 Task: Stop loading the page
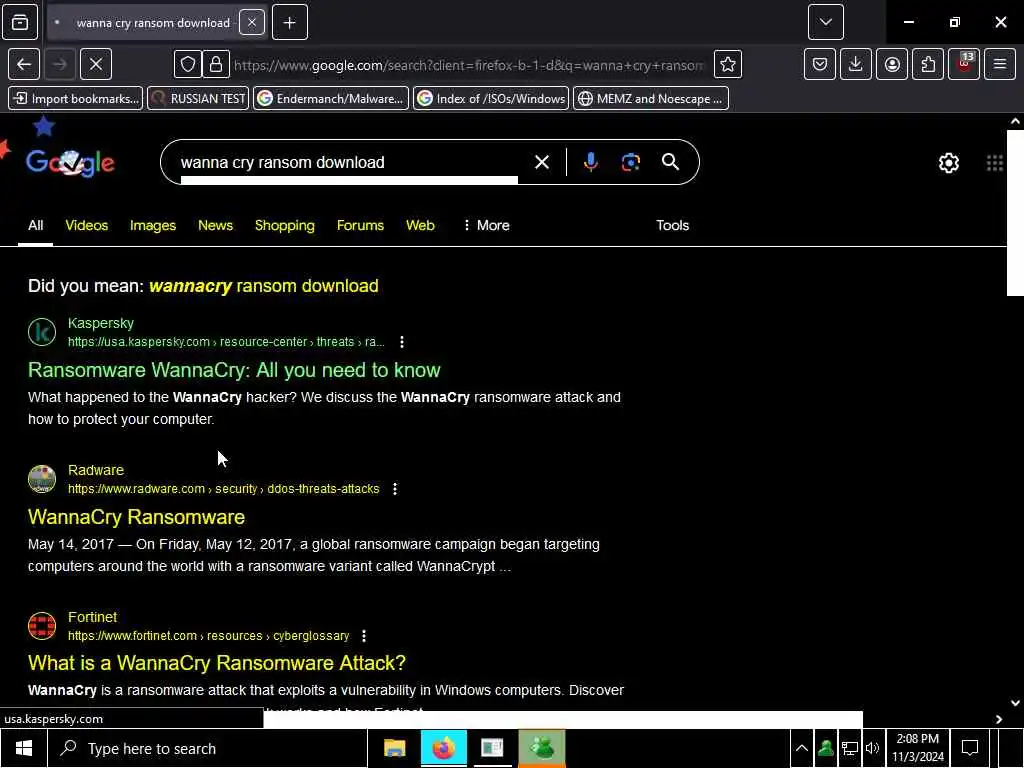(x=95, y=64)
